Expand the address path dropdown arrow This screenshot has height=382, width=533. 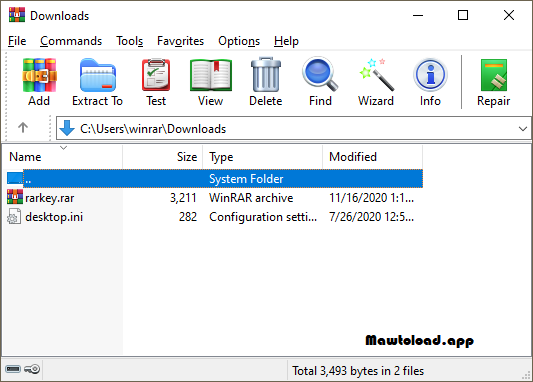tap(523, 129)
